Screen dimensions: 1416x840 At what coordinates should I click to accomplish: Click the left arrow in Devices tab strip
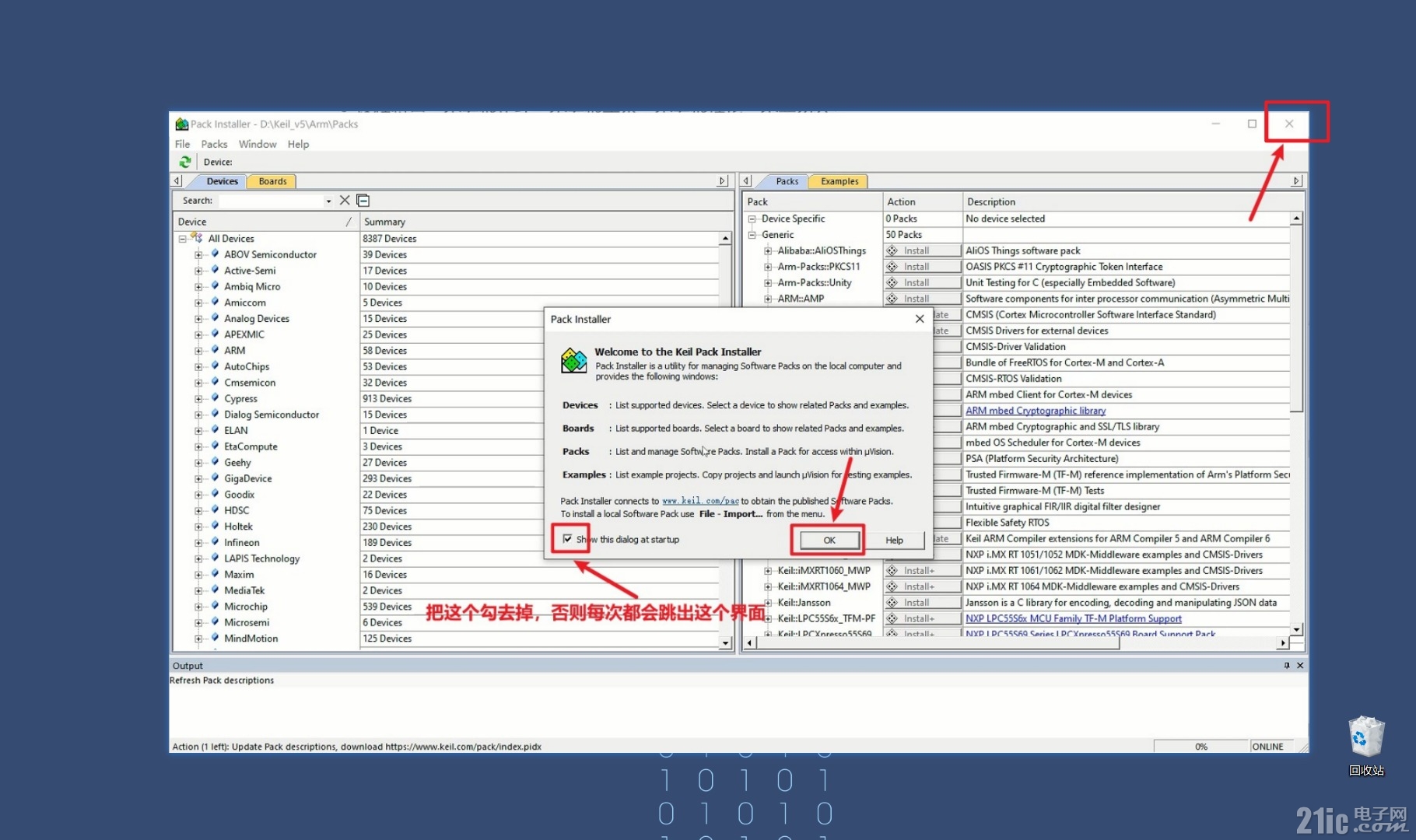(x=177, y=180)
